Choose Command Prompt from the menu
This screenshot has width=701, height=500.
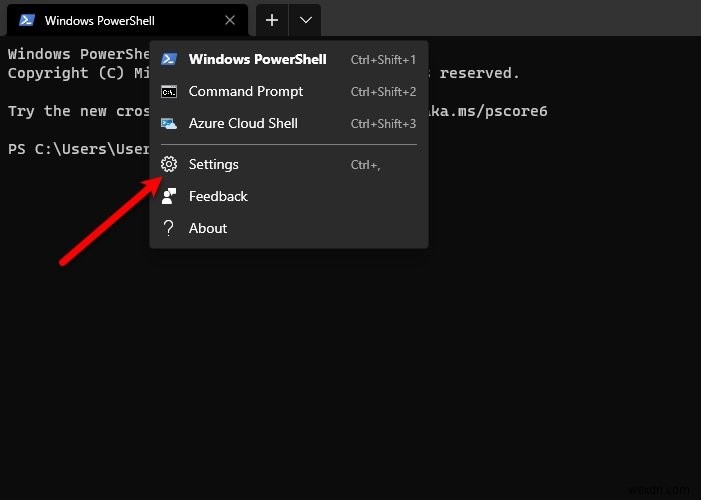(289, 91)
